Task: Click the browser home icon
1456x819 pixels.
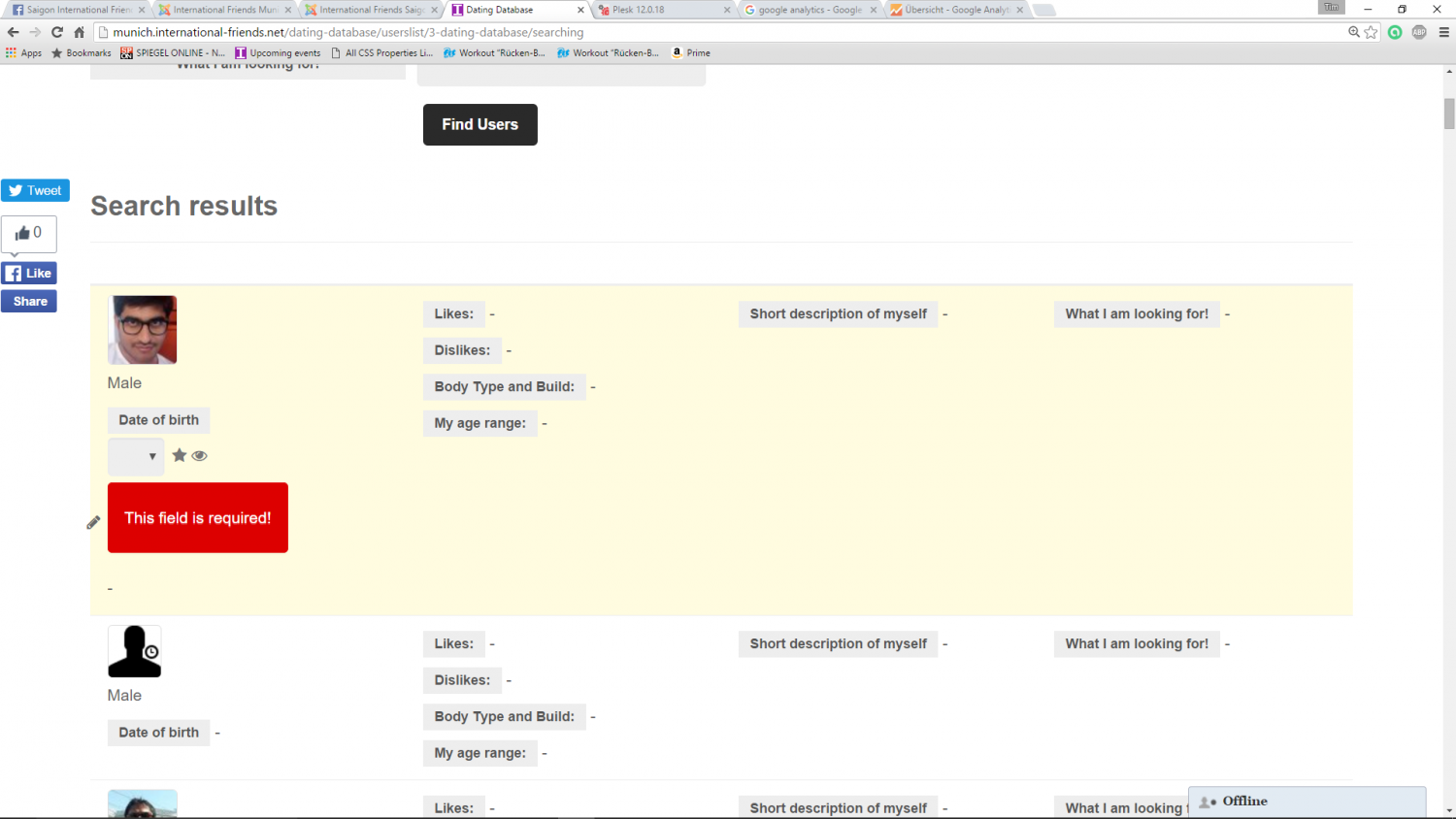Action: coord(80,32)
